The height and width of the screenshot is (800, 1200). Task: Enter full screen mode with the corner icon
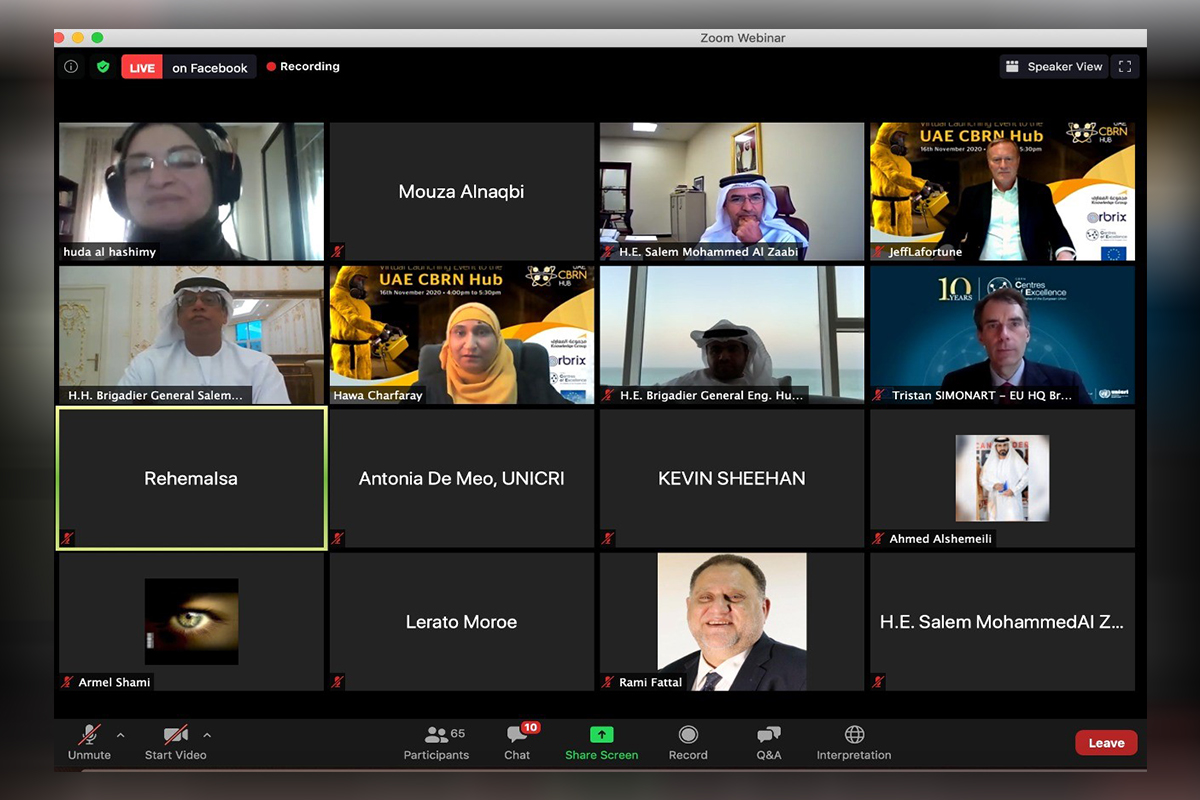pyautogui.click(x=1125, y=67)
